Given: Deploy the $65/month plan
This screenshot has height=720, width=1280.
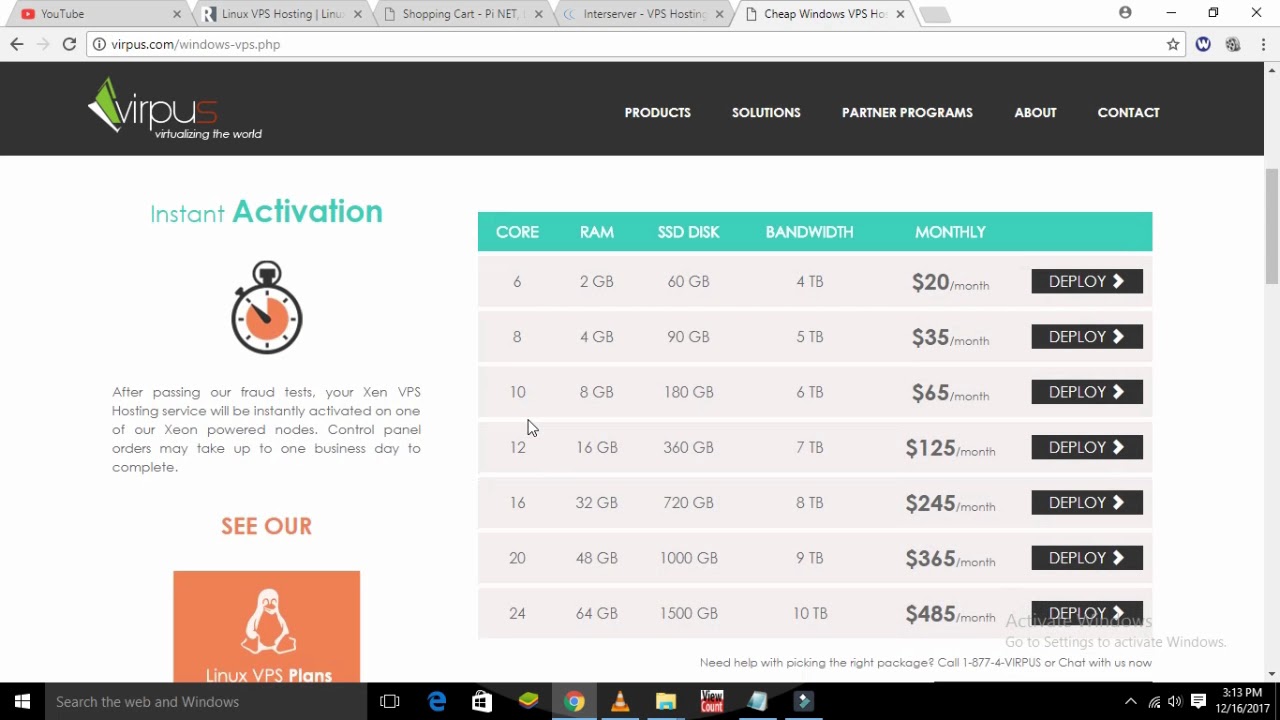Looking at the screenshot, I should [1087, 392].
